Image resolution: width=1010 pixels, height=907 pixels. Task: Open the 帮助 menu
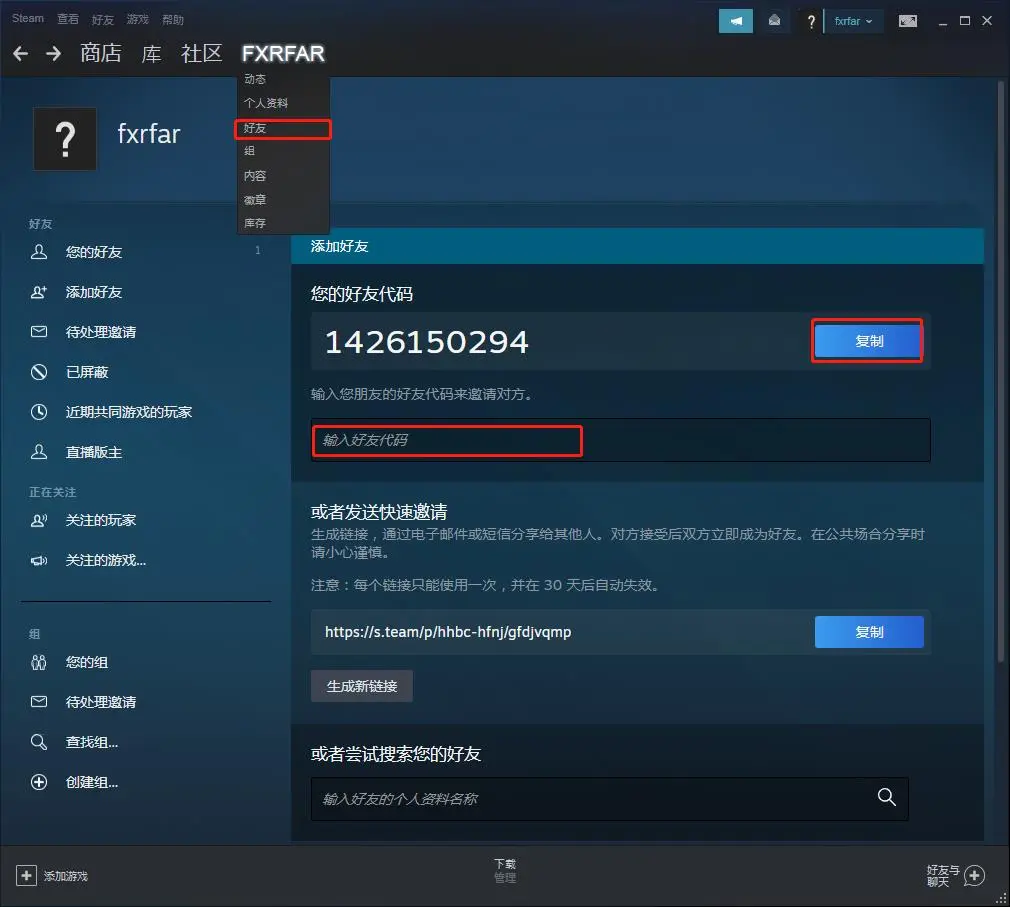[x=173, y=20]
